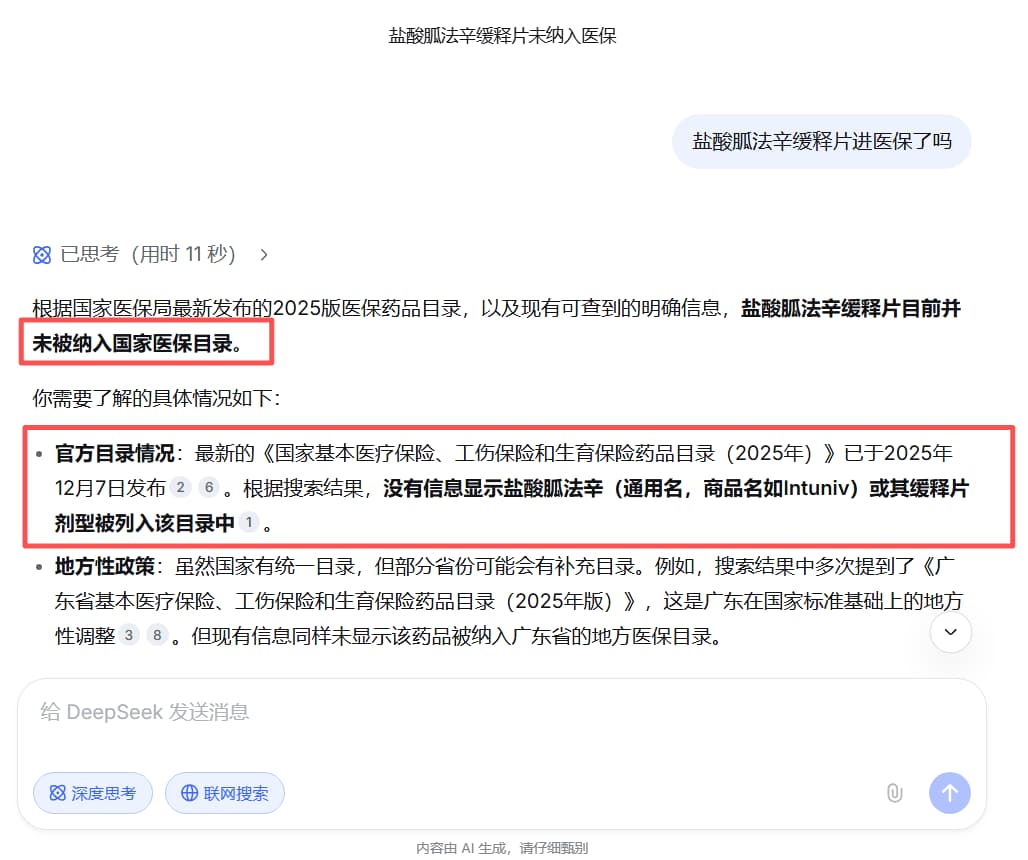Attach a file using the paperclip icon
The width and height of the screenshot is (1028, 860).
pyautogui.click(x=895, y=792)
